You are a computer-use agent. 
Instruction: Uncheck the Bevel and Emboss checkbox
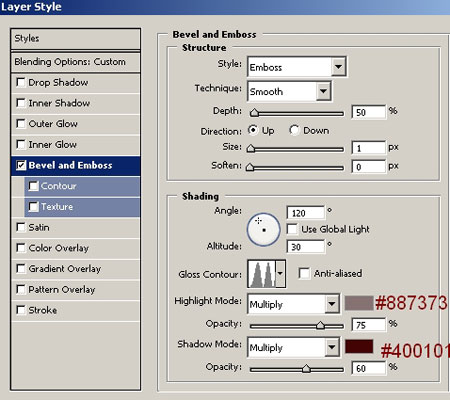21,165
